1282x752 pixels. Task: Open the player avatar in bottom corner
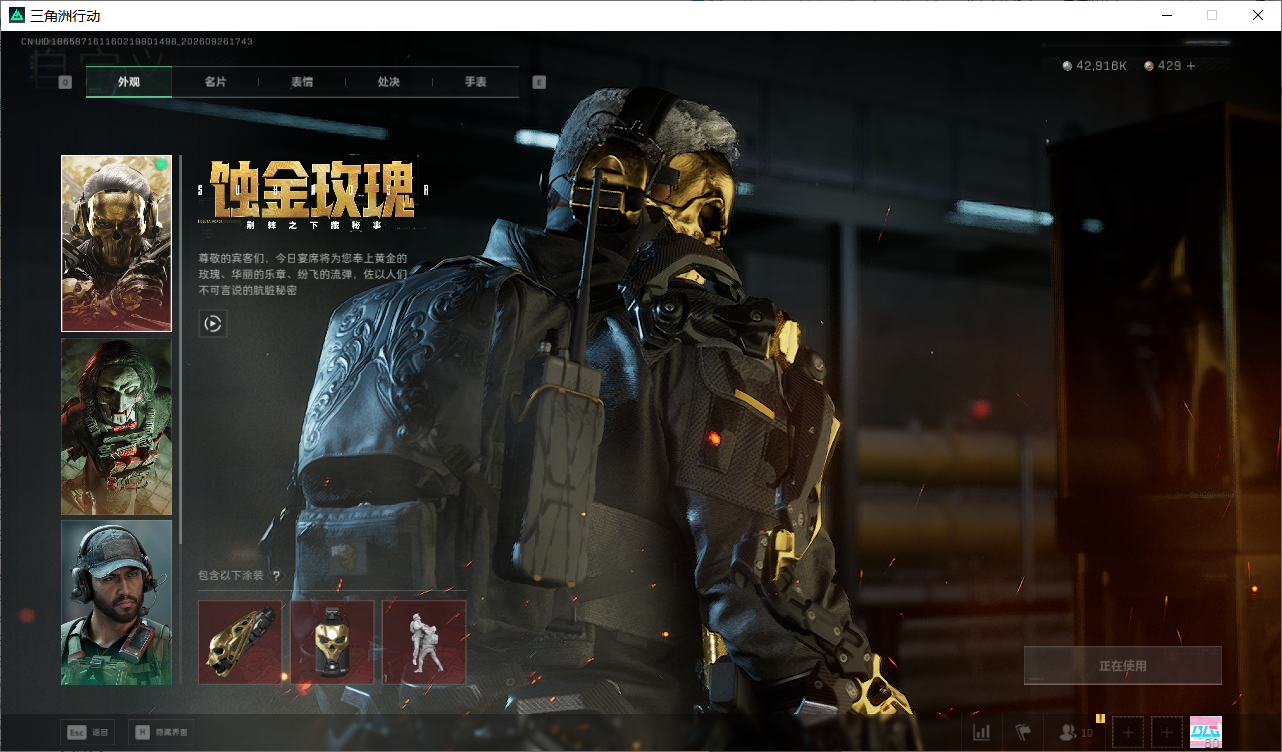coord(1206,733)
